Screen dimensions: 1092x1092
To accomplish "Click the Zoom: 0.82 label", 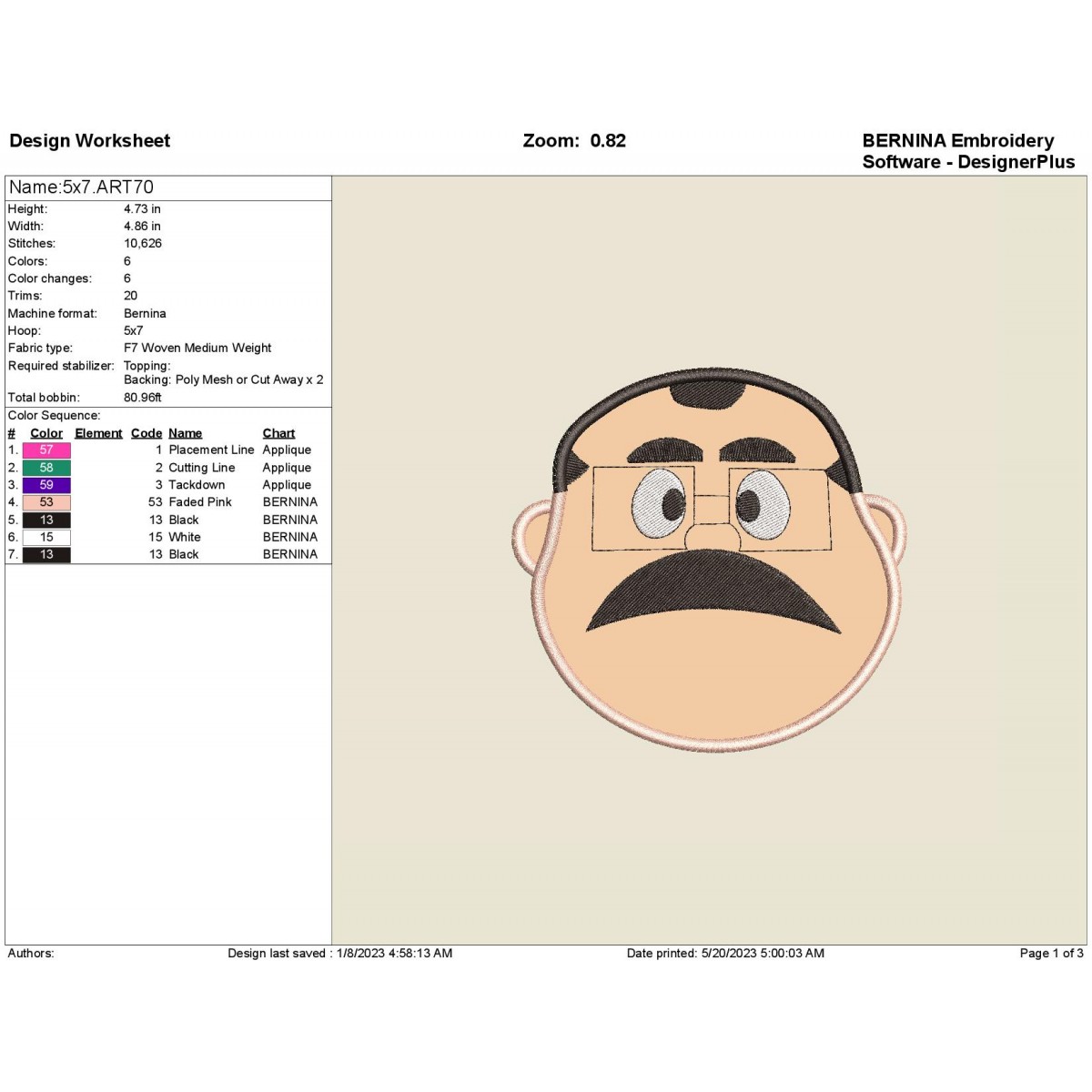I will point(574,140).
